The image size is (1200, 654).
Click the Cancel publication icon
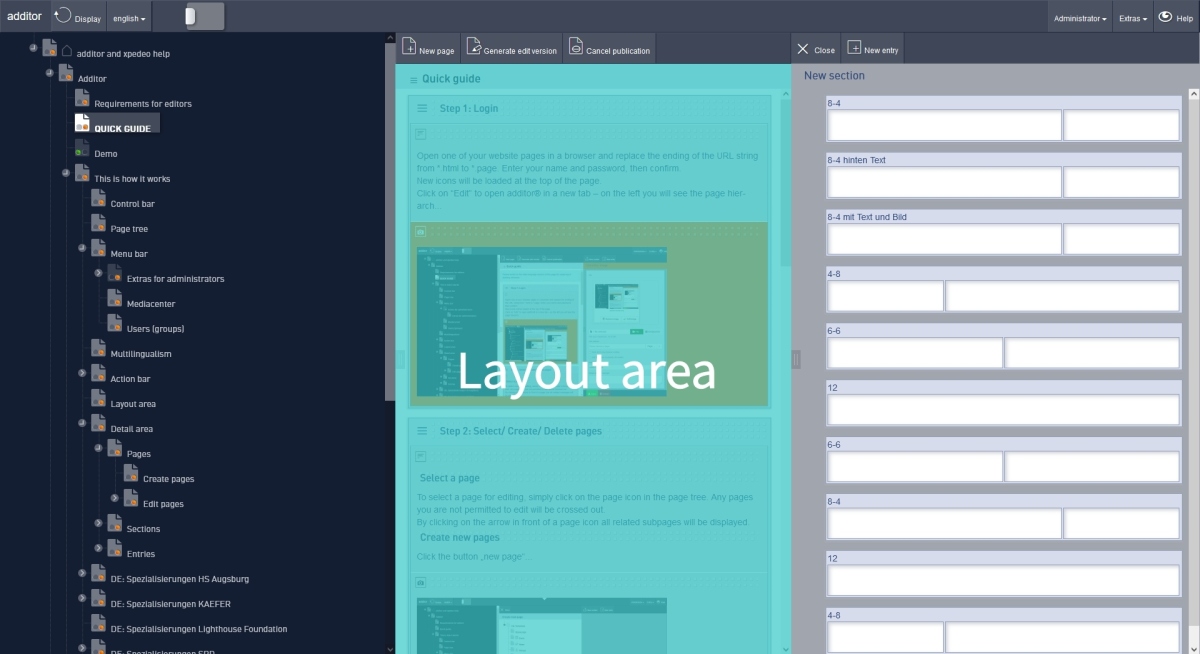[576, 47]
